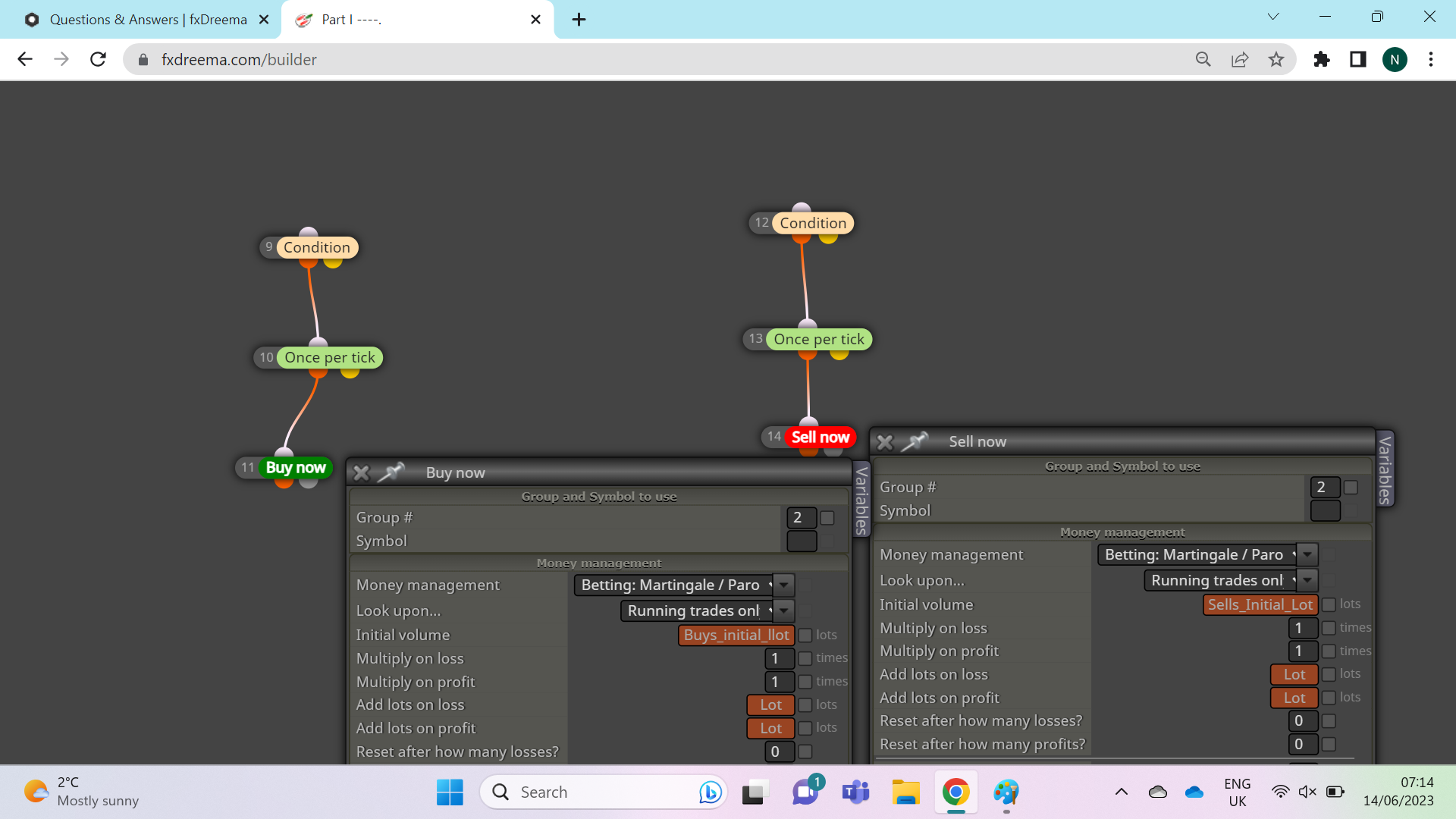This screenshot has width=1456, height=819.
Task: Edit Reset after profits value in Sell now
Action: [1304, 745]
